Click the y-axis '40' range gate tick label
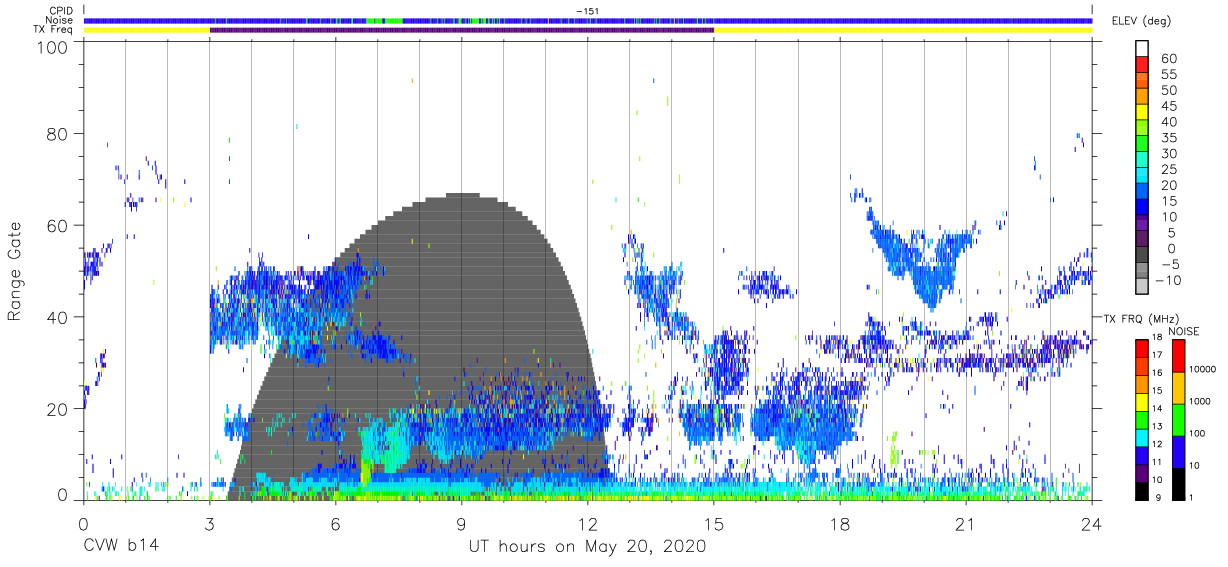This screenshot has height=567, width=1228. [57, 317]
